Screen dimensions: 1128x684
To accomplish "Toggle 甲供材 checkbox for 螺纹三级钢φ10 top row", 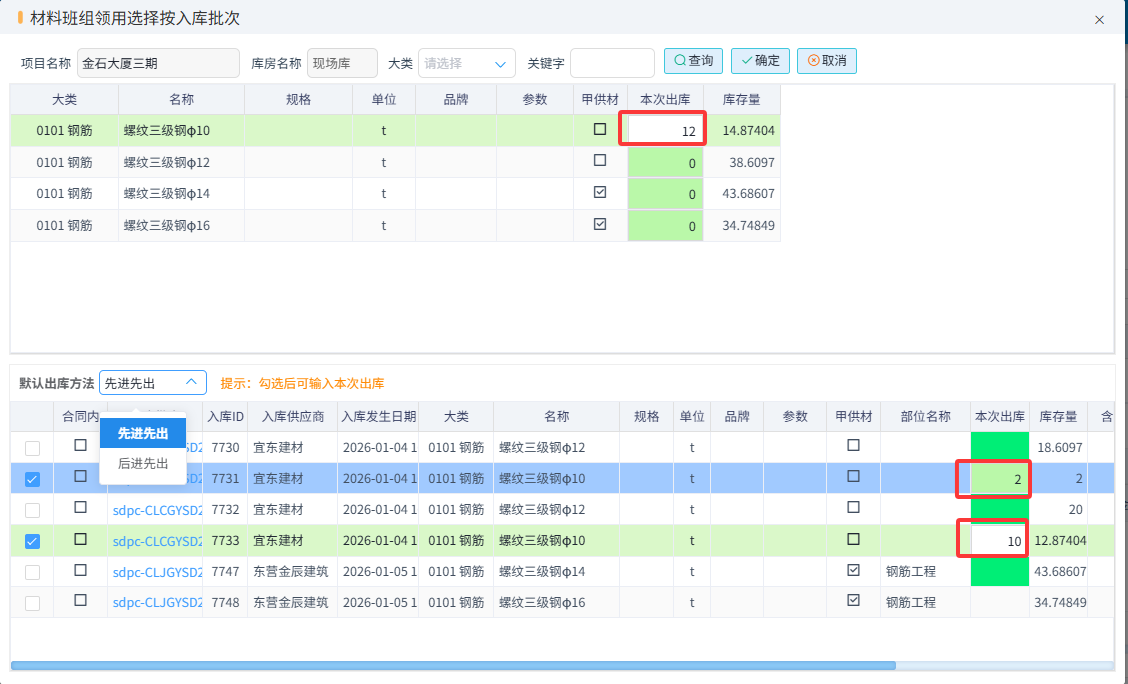I will pos(600,129).
